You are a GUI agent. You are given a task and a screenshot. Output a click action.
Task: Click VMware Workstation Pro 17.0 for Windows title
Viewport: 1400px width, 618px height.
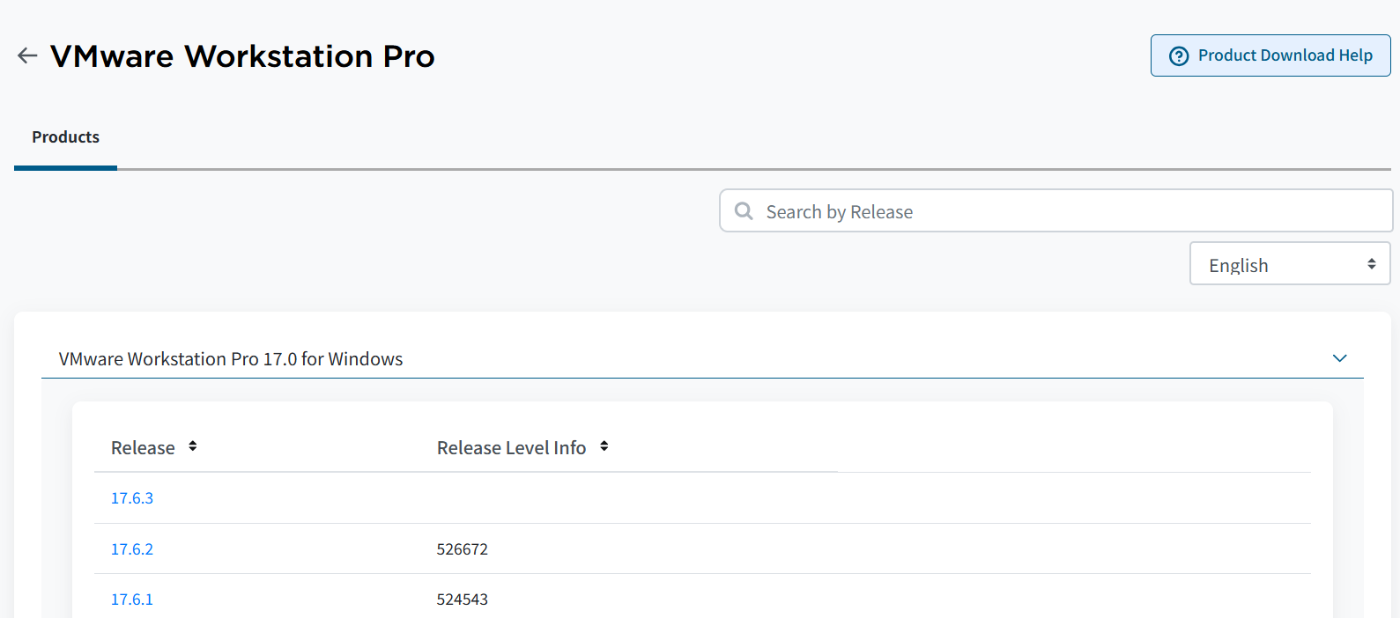[x=231, y=358]
